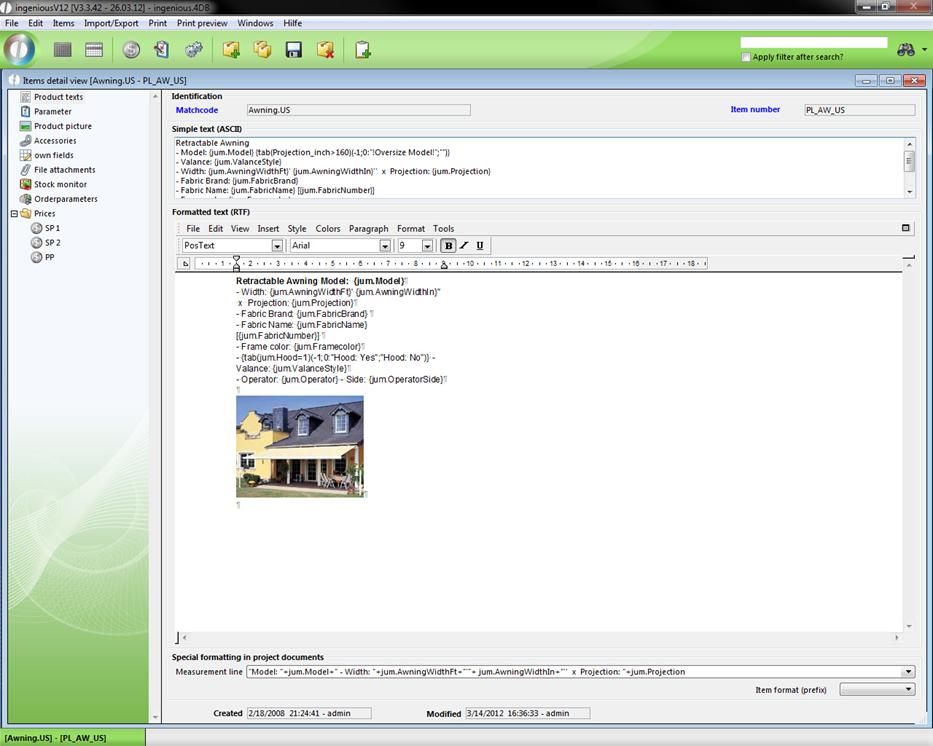Select Product picture in the sidebar
The image size is (933, 746).
[62, 126]
